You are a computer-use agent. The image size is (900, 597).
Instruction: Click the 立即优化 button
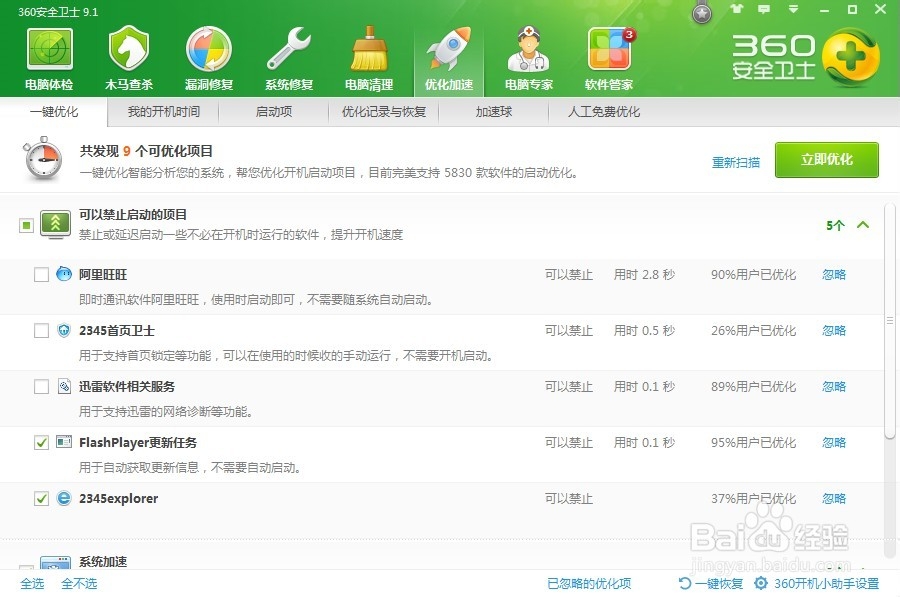827,160
